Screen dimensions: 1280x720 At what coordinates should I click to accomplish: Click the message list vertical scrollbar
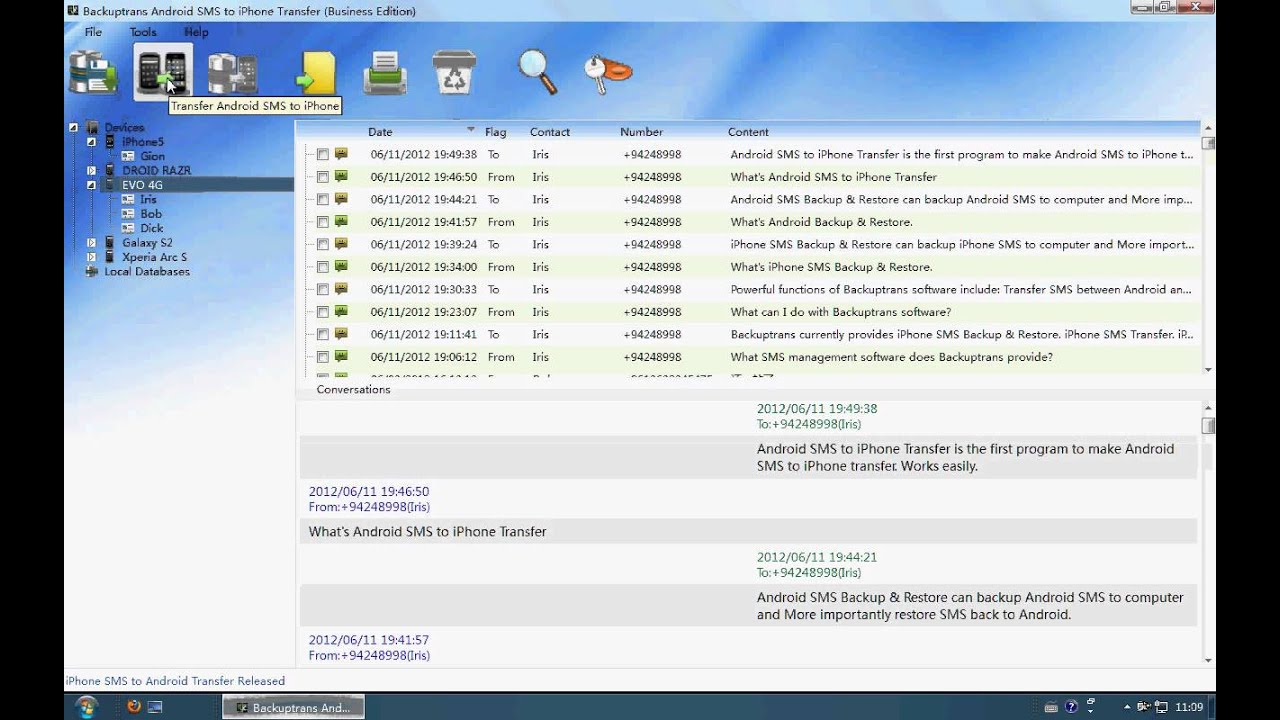click(1208, 249)
